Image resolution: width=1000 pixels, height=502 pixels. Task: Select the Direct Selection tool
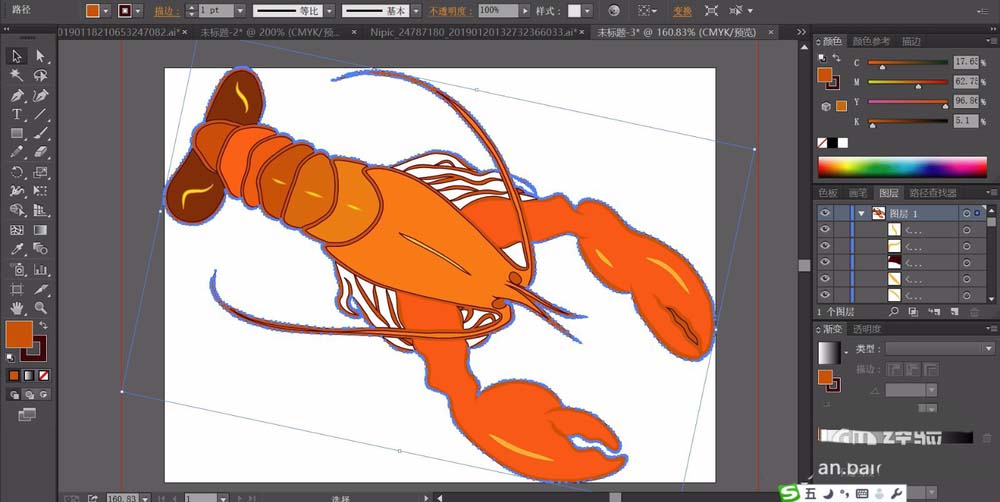pyautogui.click(x=40, y=56)
